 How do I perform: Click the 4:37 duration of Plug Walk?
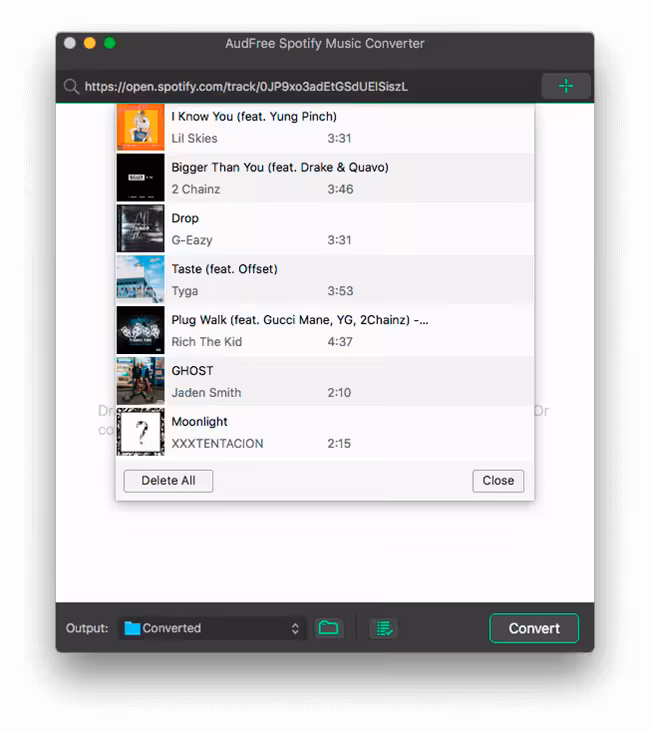340,342
